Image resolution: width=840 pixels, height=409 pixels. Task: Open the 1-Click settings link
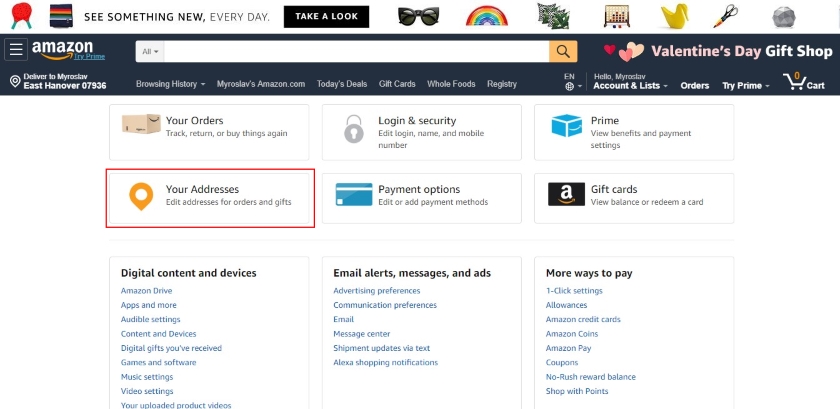click(574, 291)
